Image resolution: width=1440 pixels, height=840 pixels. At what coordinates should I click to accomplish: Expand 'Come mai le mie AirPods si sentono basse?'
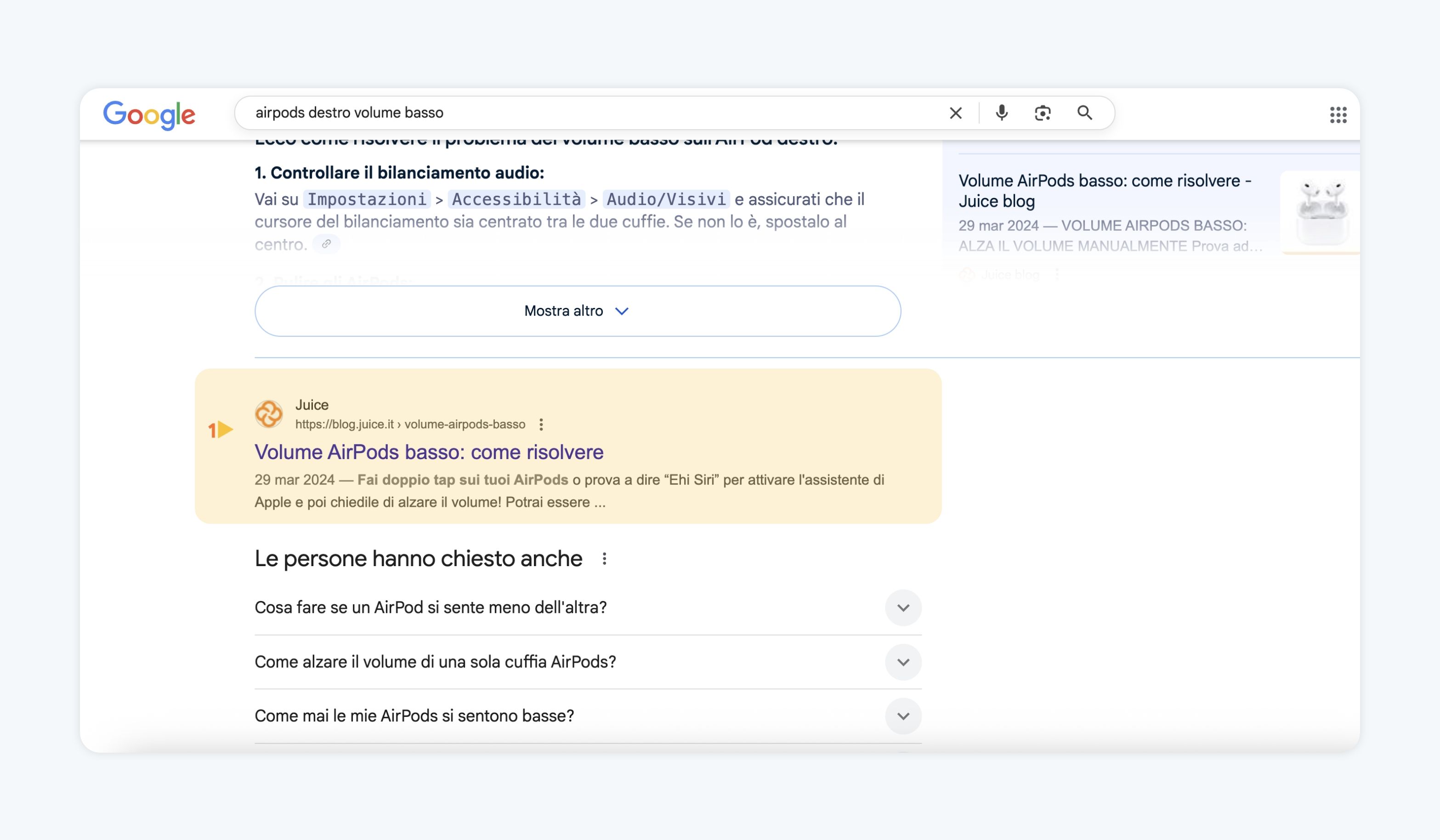(x=588, y=716)
